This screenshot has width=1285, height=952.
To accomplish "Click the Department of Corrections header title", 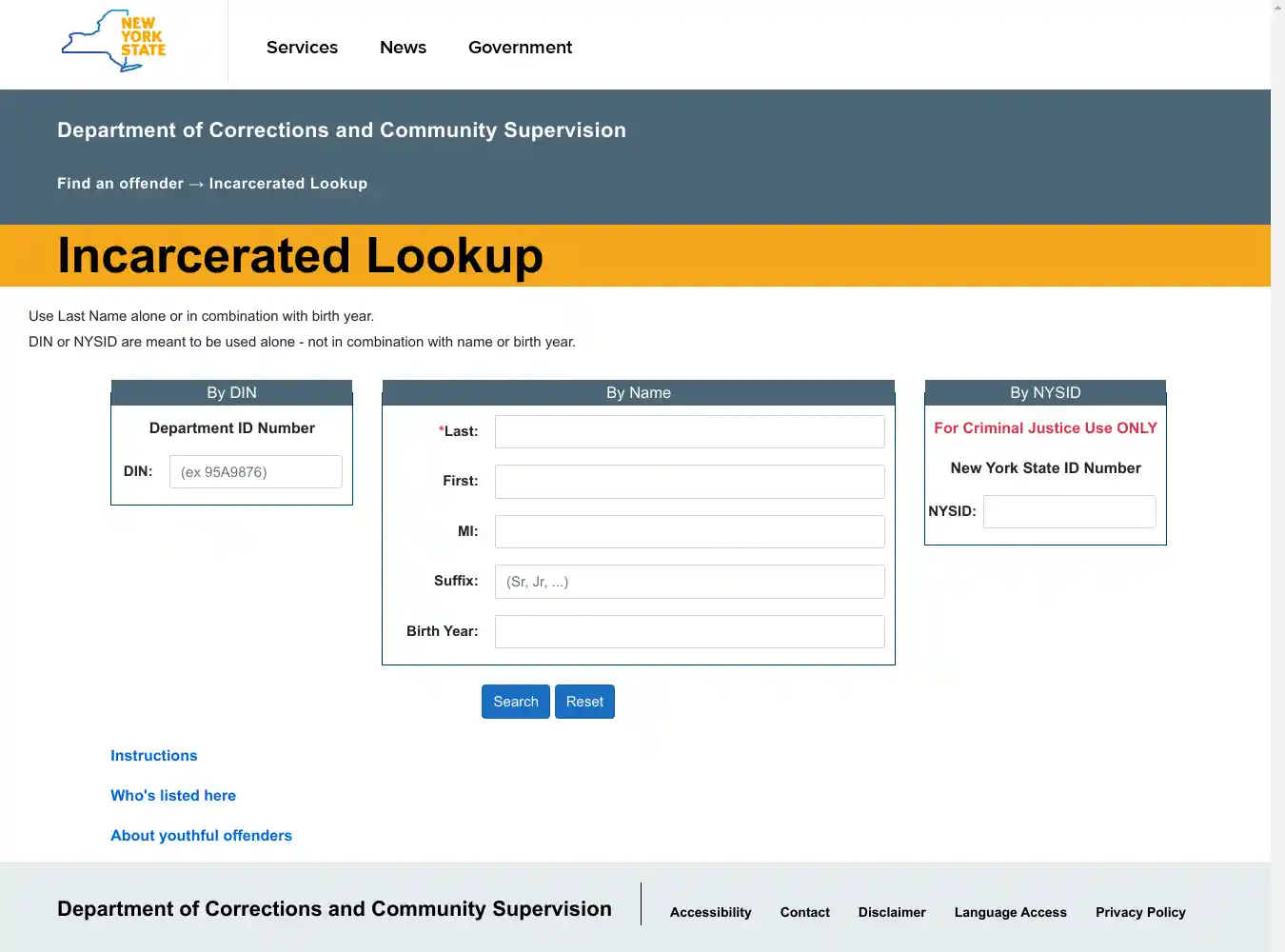I will [x=342, y=130].
